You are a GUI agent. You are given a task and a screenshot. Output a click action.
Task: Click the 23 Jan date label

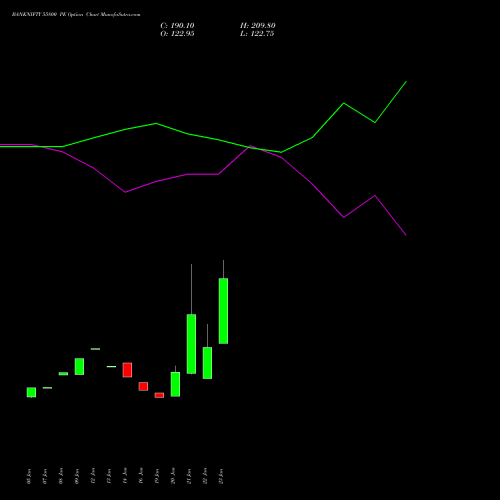pos(221,476)
